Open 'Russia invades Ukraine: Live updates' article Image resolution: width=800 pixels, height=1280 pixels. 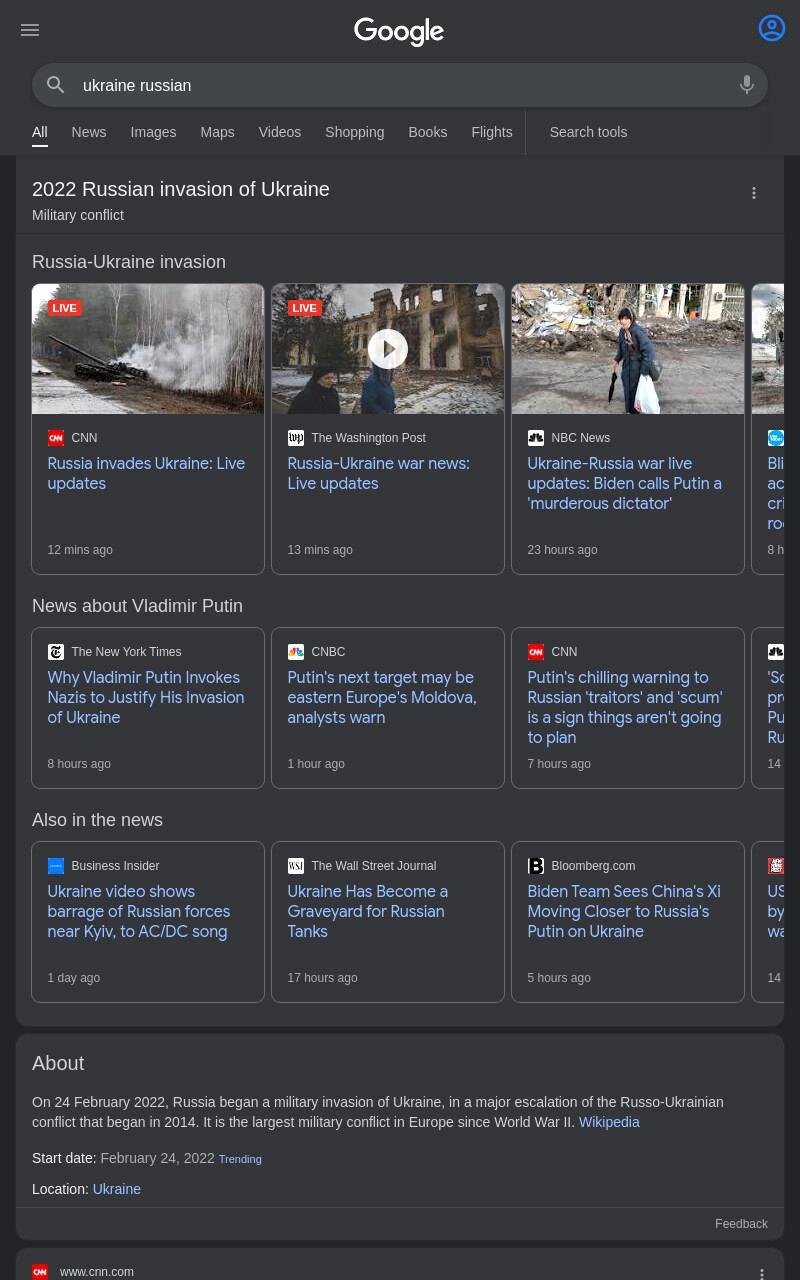pyautogui.click(x=146, y=474)
